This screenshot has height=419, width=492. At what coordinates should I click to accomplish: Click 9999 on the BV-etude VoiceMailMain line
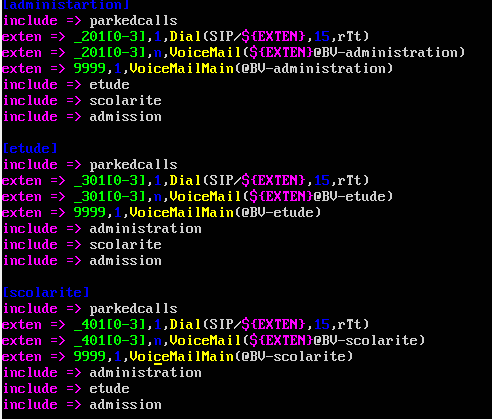[x=90, y=212]
